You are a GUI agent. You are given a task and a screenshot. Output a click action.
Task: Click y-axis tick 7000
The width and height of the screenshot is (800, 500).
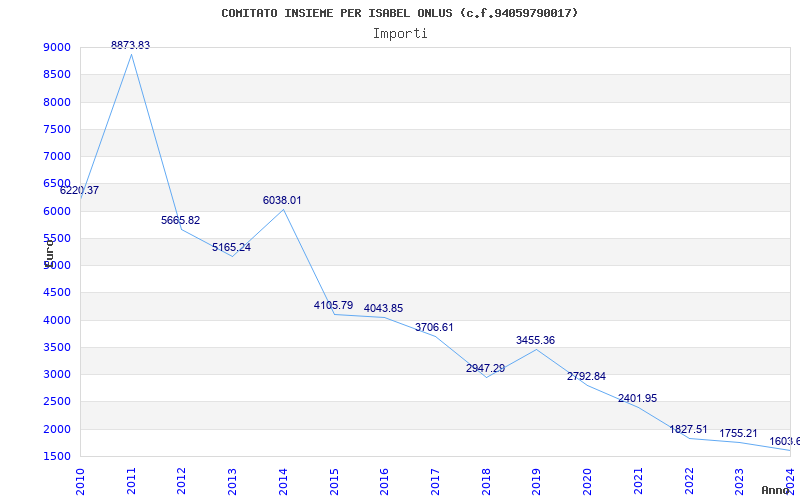[x=57, y=156]
